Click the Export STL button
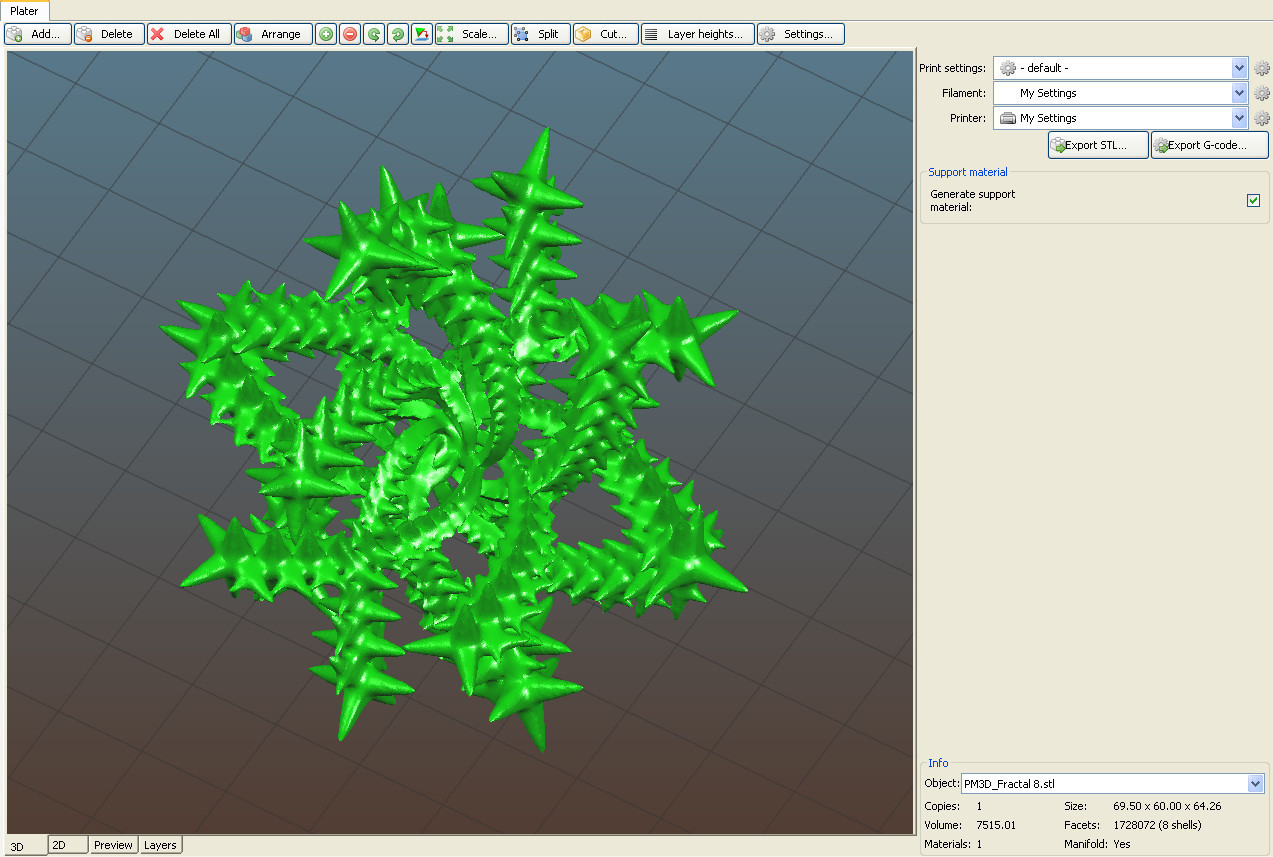Viewport: 1273px width, 857px height. [x=1097, y=144]
